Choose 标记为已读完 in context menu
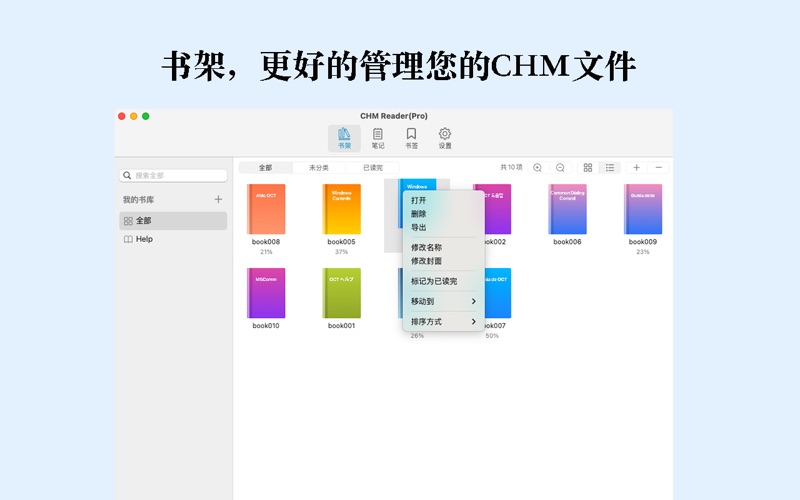Image resolution: width=800 pixels, height=500 pixels. click(x=434, y=281)
